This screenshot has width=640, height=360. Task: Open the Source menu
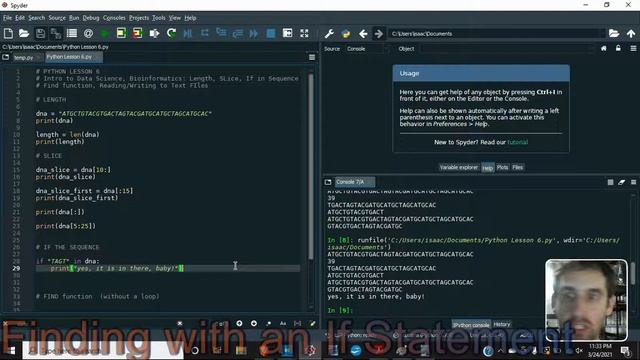pyautogui.click(x=57, y=18)
